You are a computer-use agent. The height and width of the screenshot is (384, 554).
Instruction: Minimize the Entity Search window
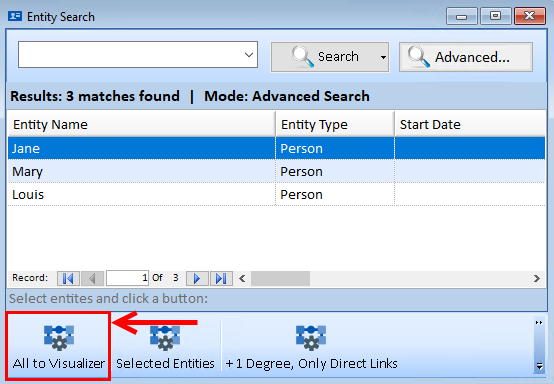(x=461, y=16)
